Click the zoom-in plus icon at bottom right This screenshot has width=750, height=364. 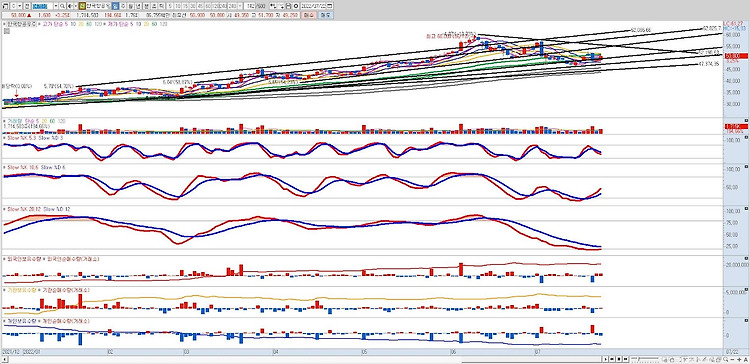[739, 359]
